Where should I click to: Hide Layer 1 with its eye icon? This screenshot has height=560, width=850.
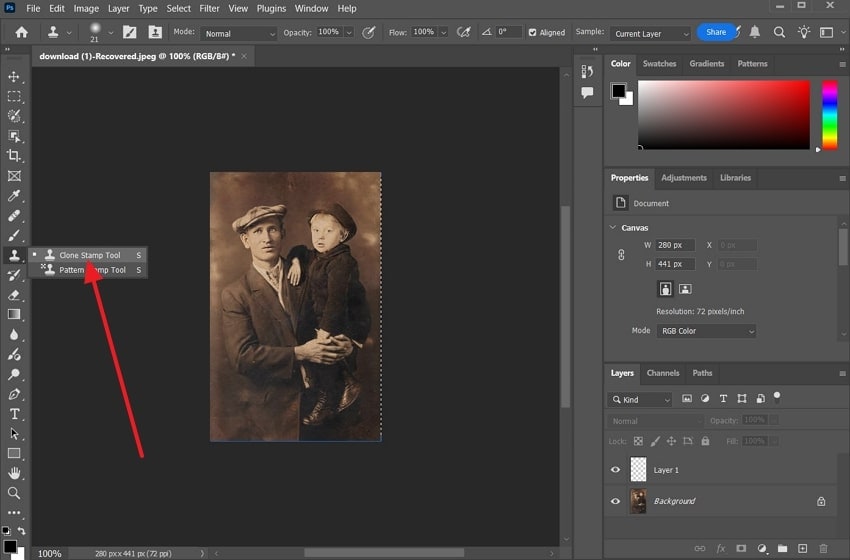tap(615, 470)
